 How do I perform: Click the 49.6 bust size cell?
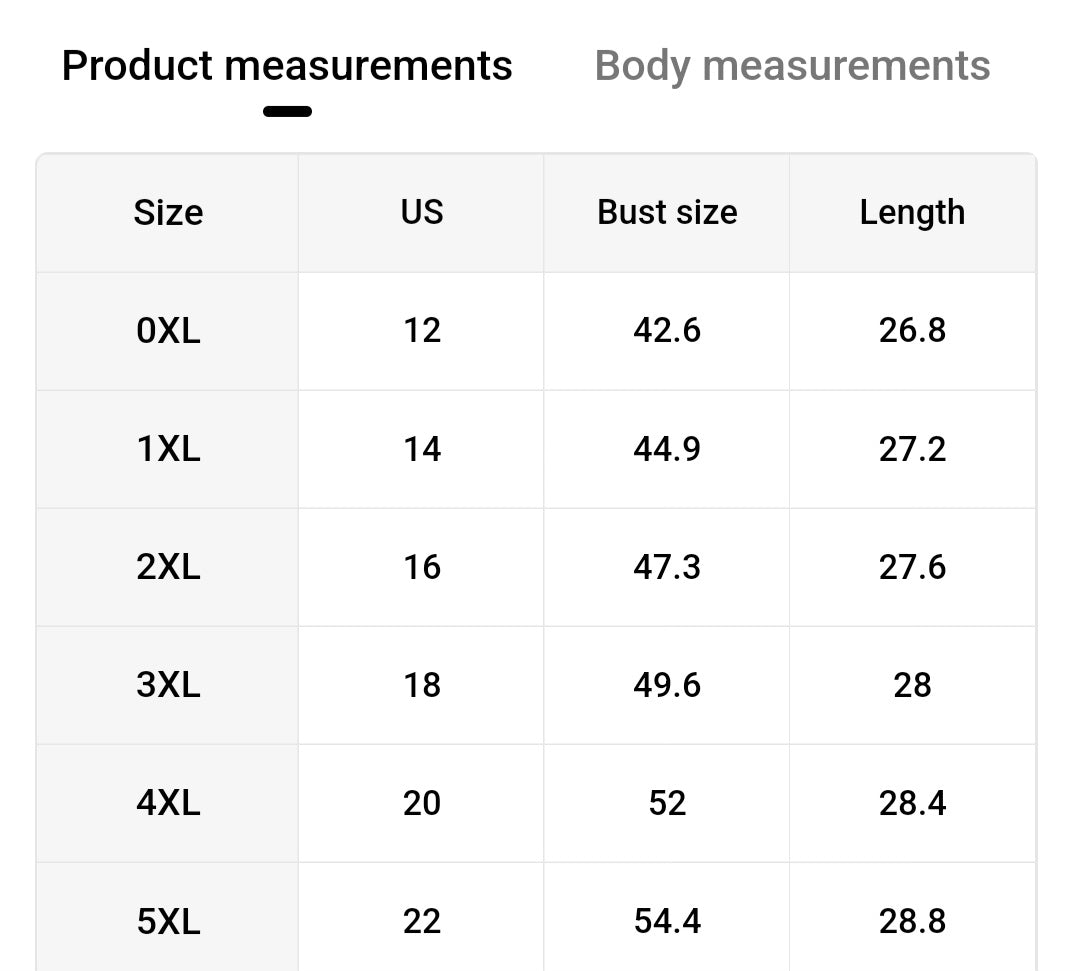pos(667,685)
